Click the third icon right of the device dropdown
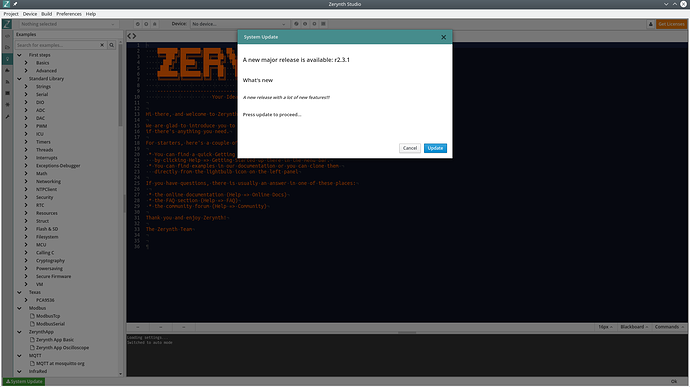The height and width of the screenshot is (387, 690). click(x=314, y=24)
